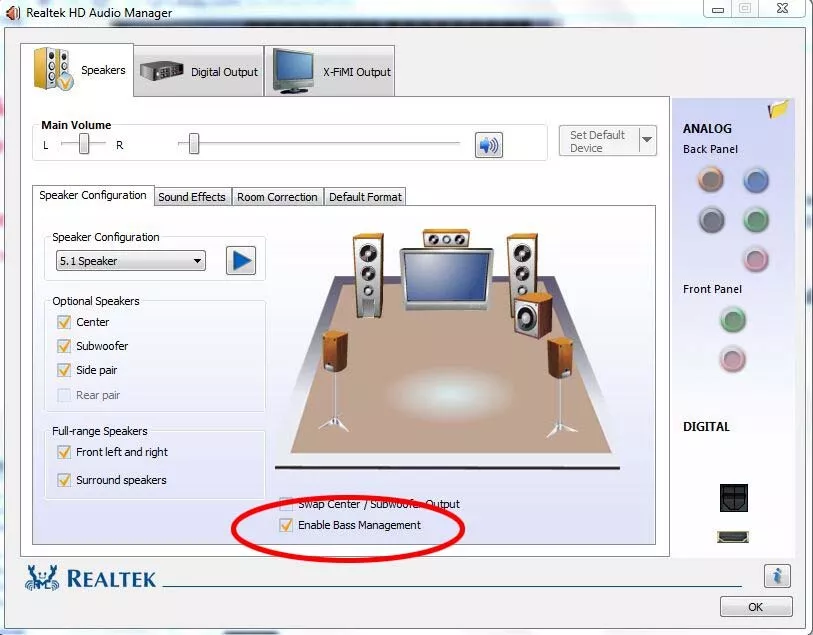Click the optical digital output icon
813x635 pixels.
[x=734, y=498]
